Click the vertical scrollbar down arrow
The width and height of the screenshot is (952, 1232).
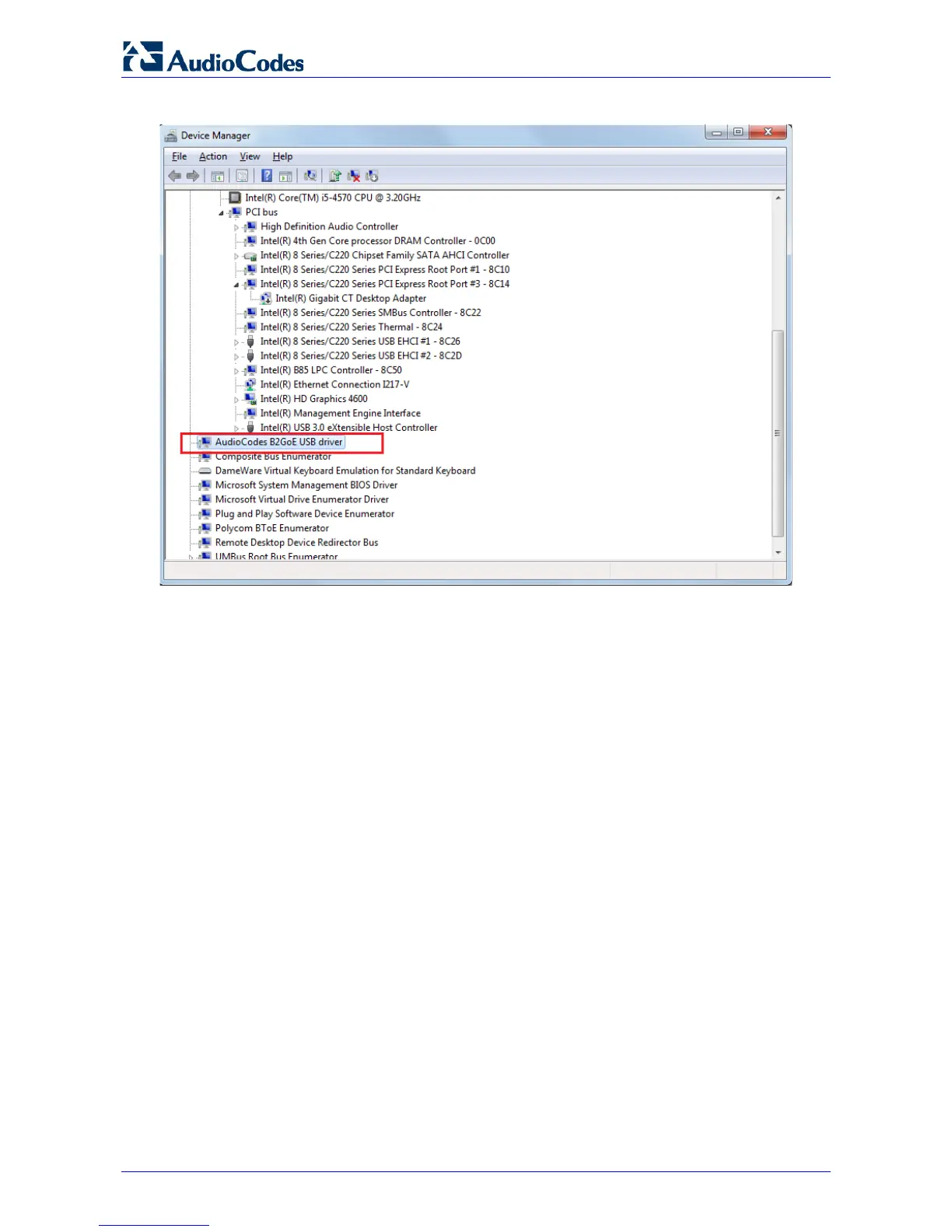(778, 552)
